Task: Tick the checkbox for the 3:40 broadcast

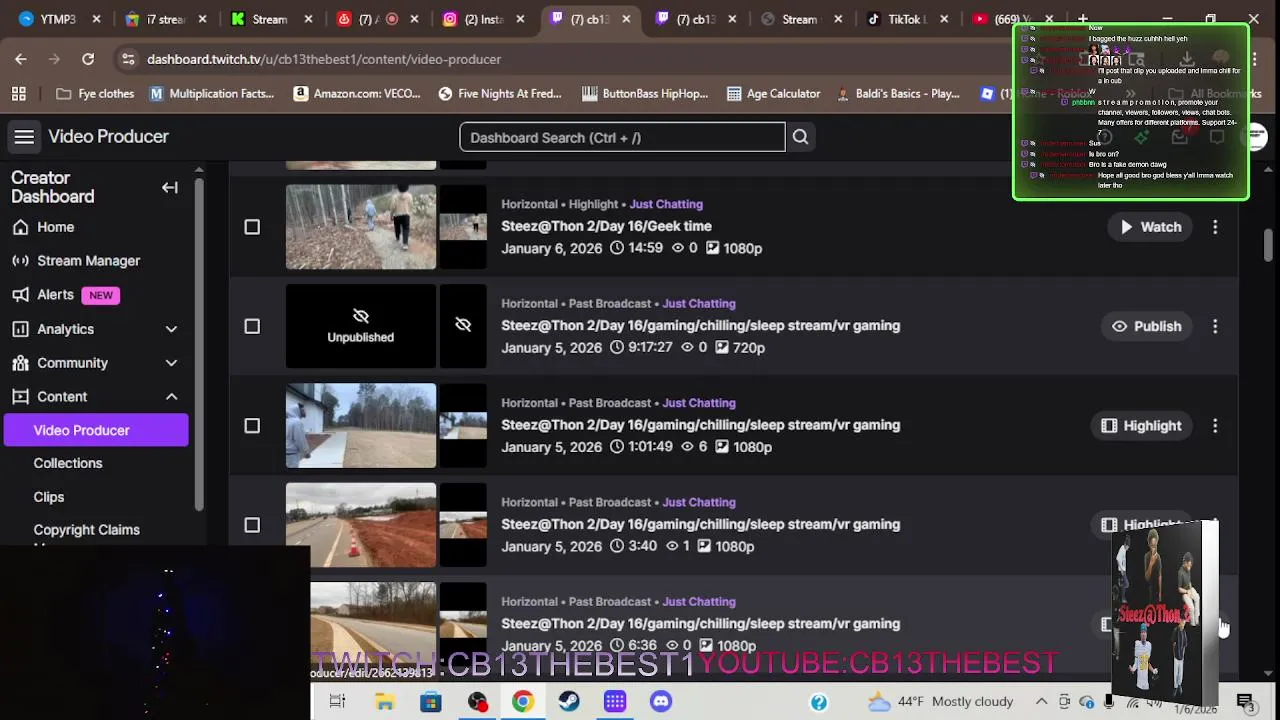Action: 252,525
